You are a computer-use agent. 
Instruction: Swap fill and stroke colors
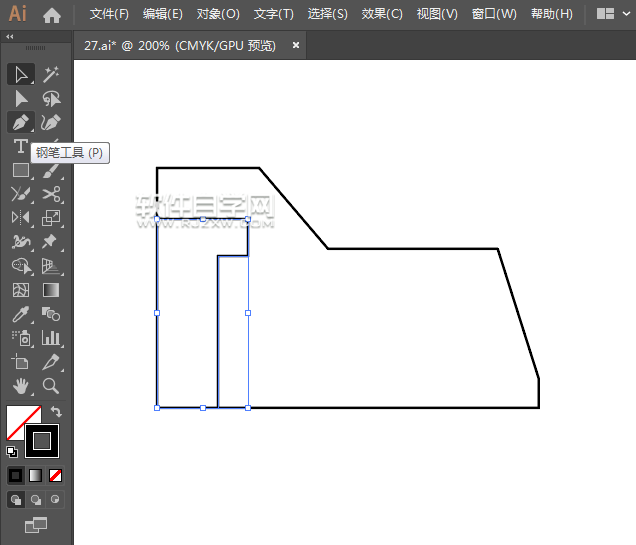(x=57, y=411)
